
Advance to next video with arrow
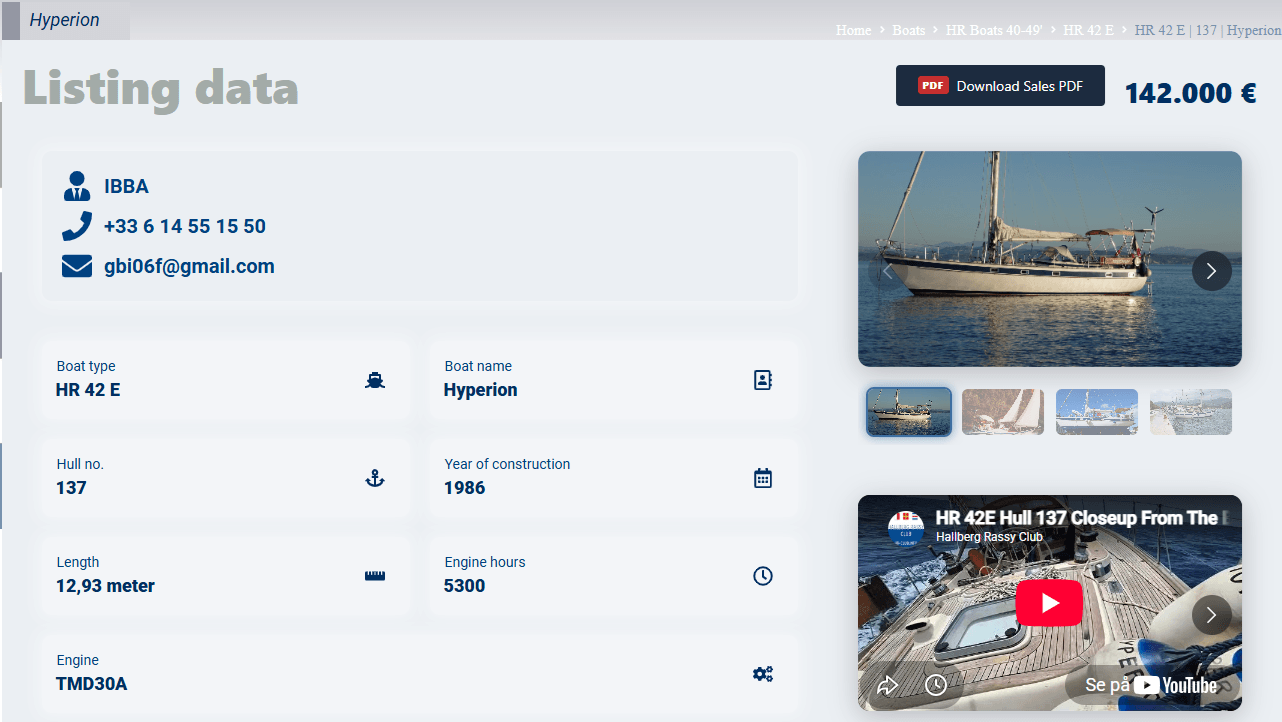1212,615
